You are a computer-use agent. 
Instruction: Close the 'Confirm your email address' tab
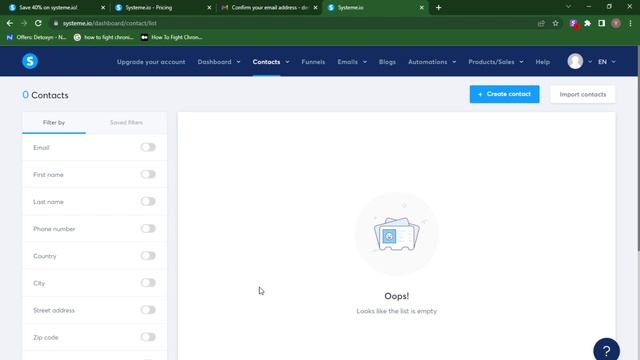(316, 7)
